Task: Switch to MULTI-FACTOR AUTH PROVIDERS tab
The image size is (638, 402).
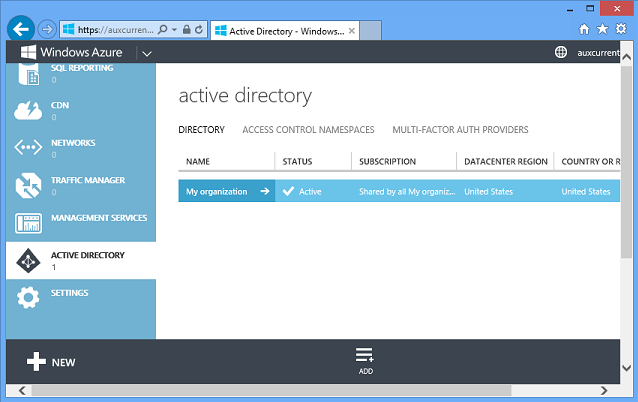Action: (x=460, y=130)
